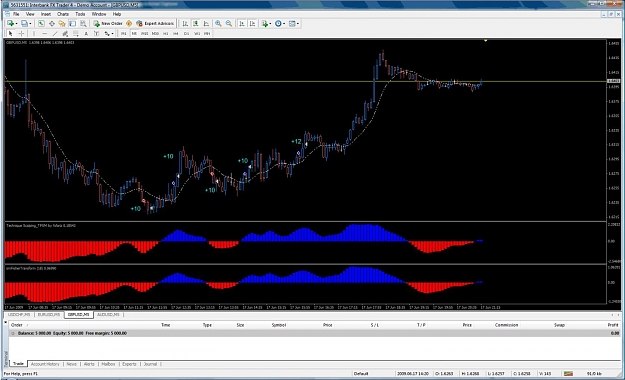Open the Tools menu
The width and height of the screenshot is (625, 380).
pos(80,14)
